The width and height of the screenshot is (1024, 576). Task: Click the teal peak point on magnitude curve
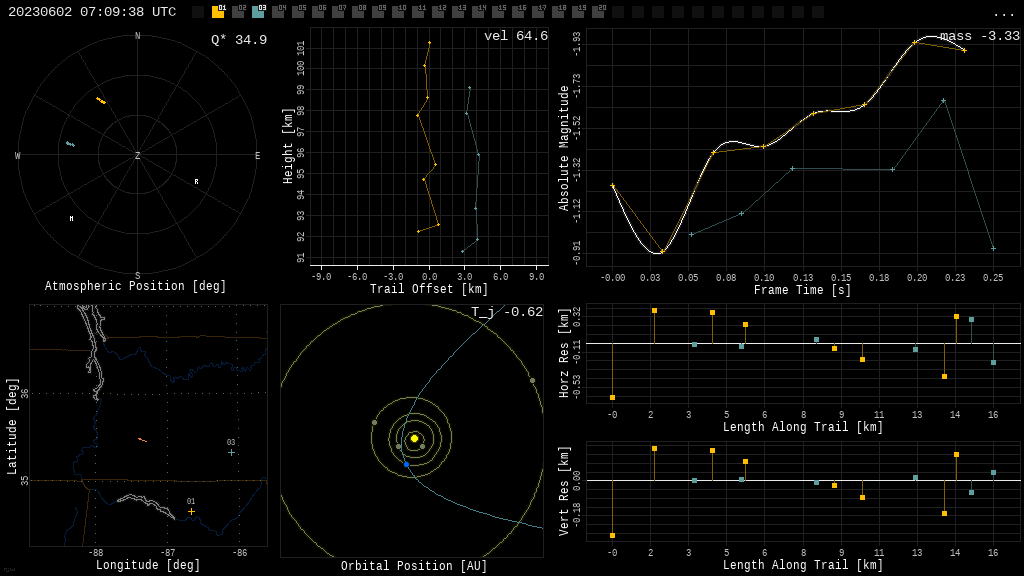tap(944, 101)
